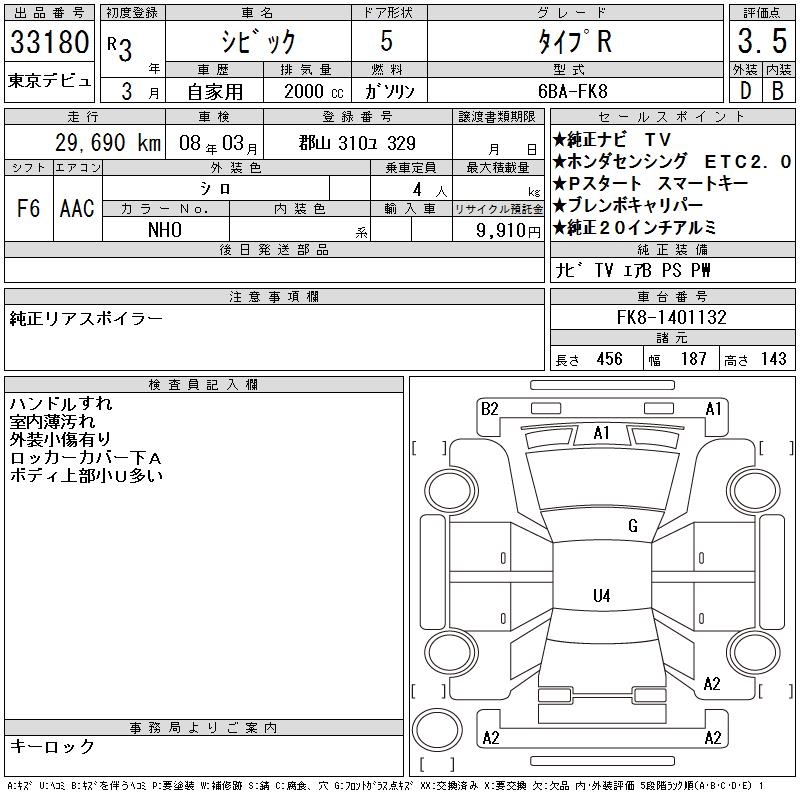Click the door count value 5

(387, 41)
